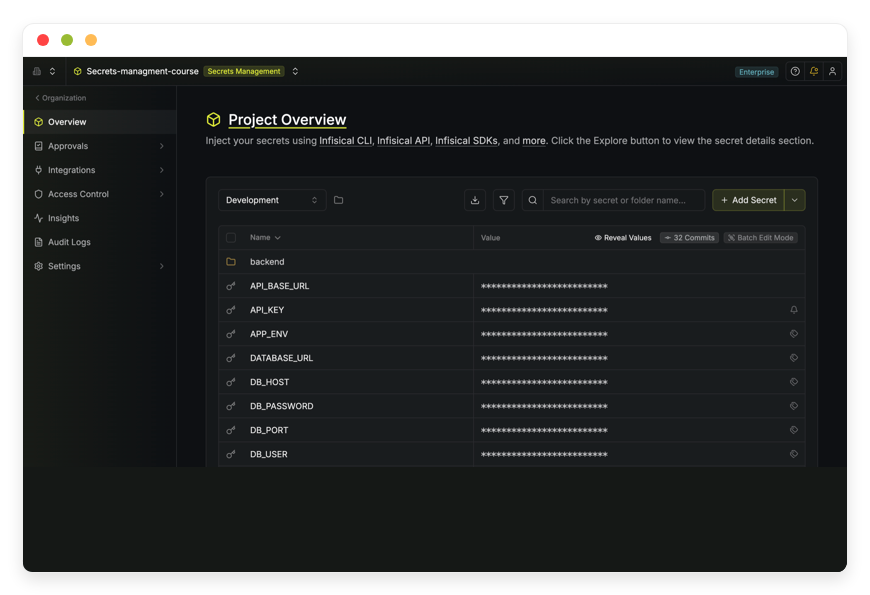
Task: Expand the Access Control chevron
Action: [x=161, y=194]
